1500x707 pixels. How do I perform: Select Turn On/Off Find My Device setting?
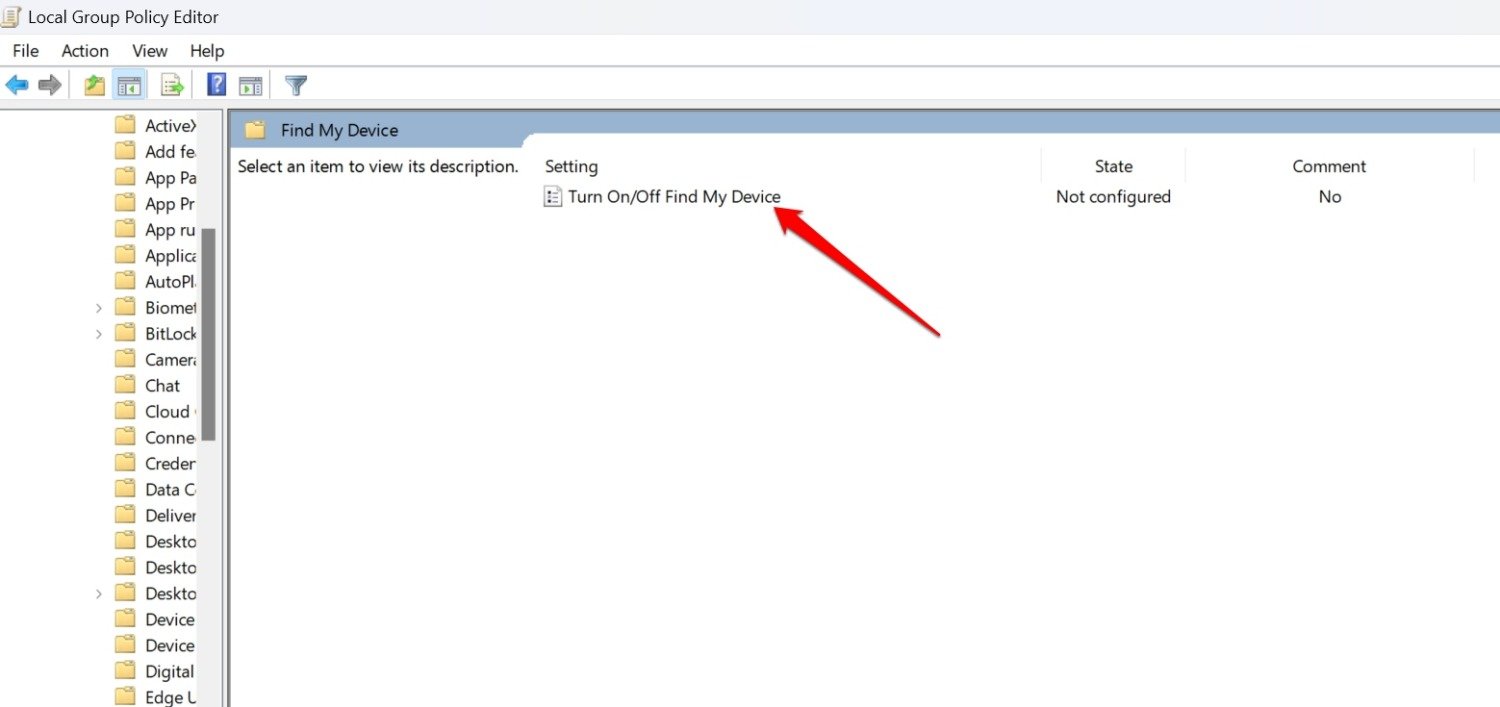click(x=673, y=197)
